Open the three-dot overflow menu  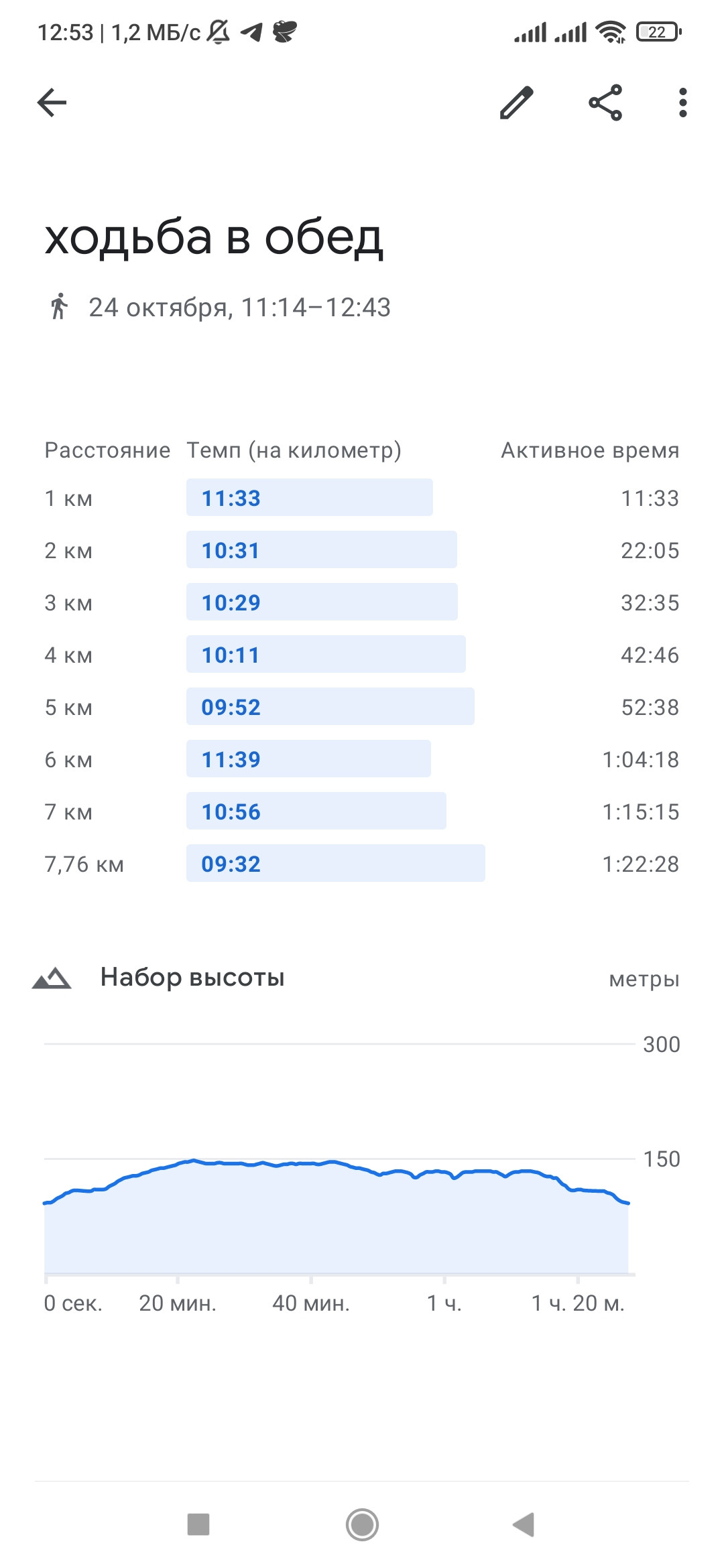(682, 103)
